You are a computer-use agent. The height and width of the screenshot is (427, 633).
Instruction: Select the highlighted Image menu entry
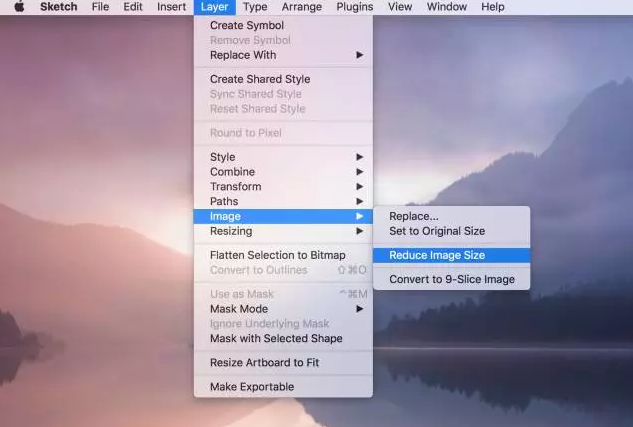pyautogui.click(x=283, y=216)
